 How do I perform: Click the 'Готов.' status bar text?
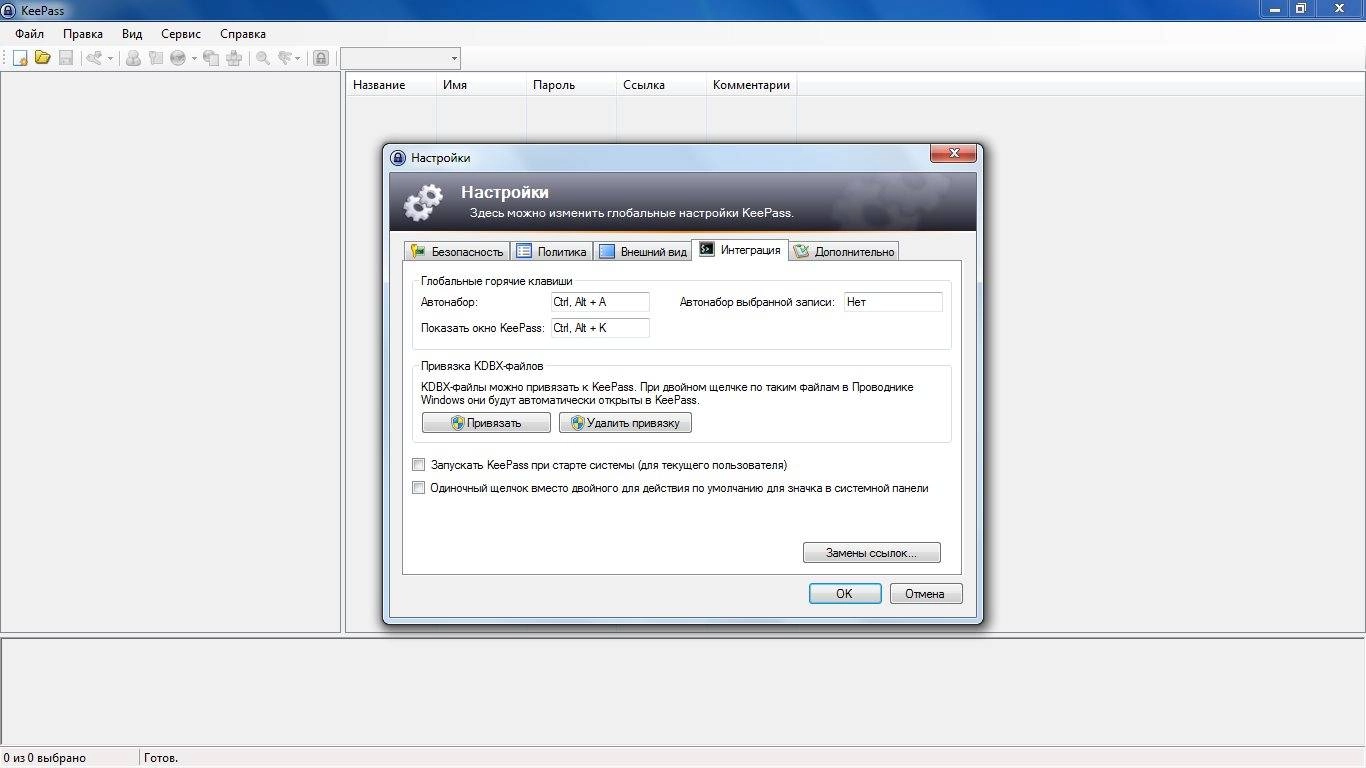click(x=161, y=758)
